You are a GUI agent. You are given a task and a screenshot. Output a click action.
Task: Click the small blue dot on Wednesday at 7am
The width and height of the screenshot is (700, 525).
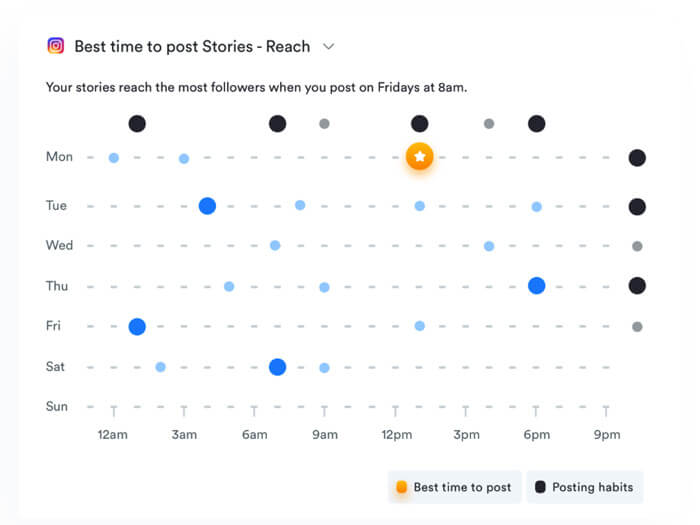[275, 246]
